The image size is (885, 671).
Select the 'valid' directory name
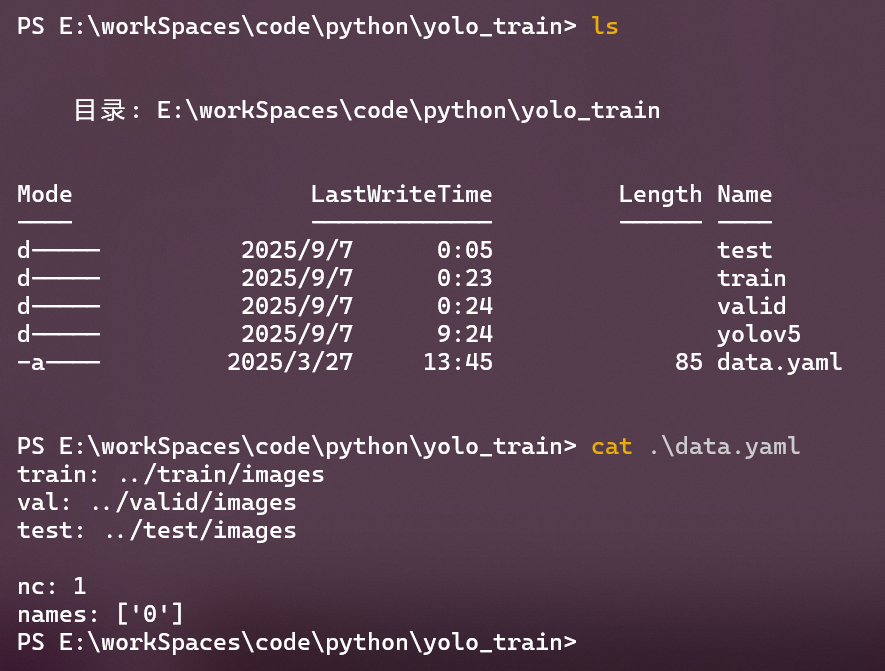[x=751, y=306]
